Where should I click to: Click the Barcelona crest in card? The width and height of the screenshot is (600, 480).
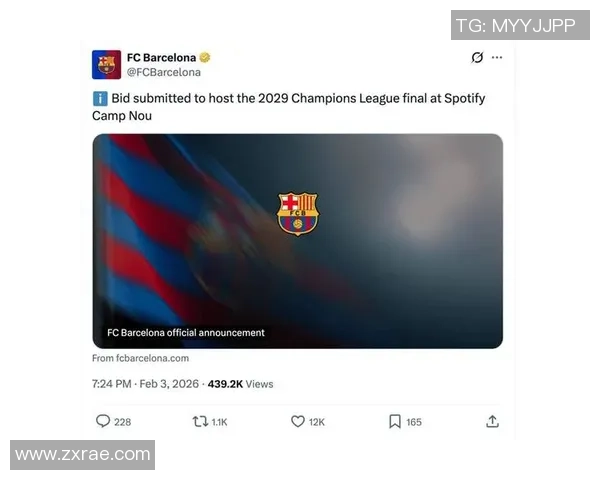[298, 214]
